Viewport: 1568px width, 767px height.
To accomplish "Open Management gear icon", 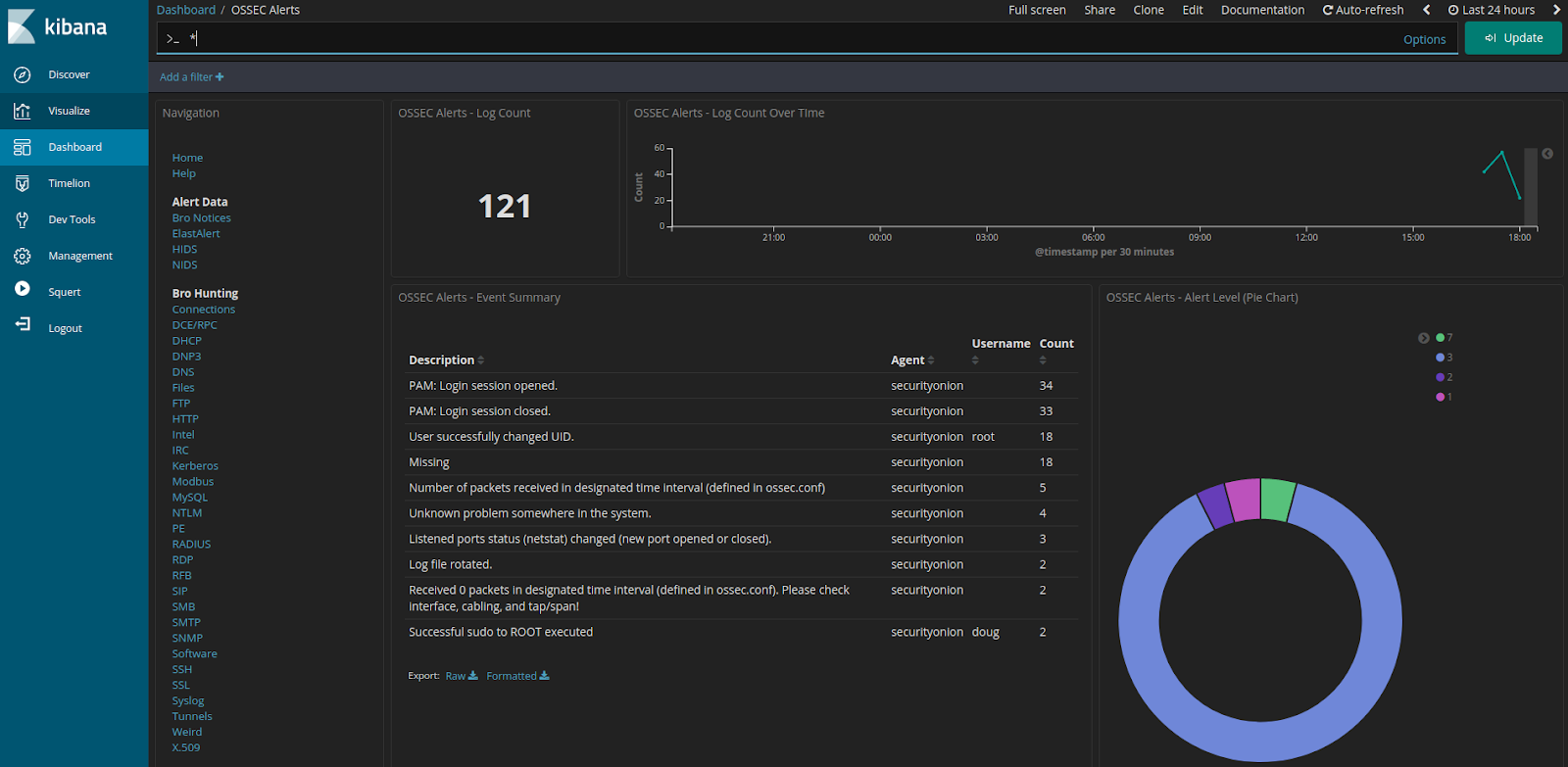I will click(x=22, y=256).
